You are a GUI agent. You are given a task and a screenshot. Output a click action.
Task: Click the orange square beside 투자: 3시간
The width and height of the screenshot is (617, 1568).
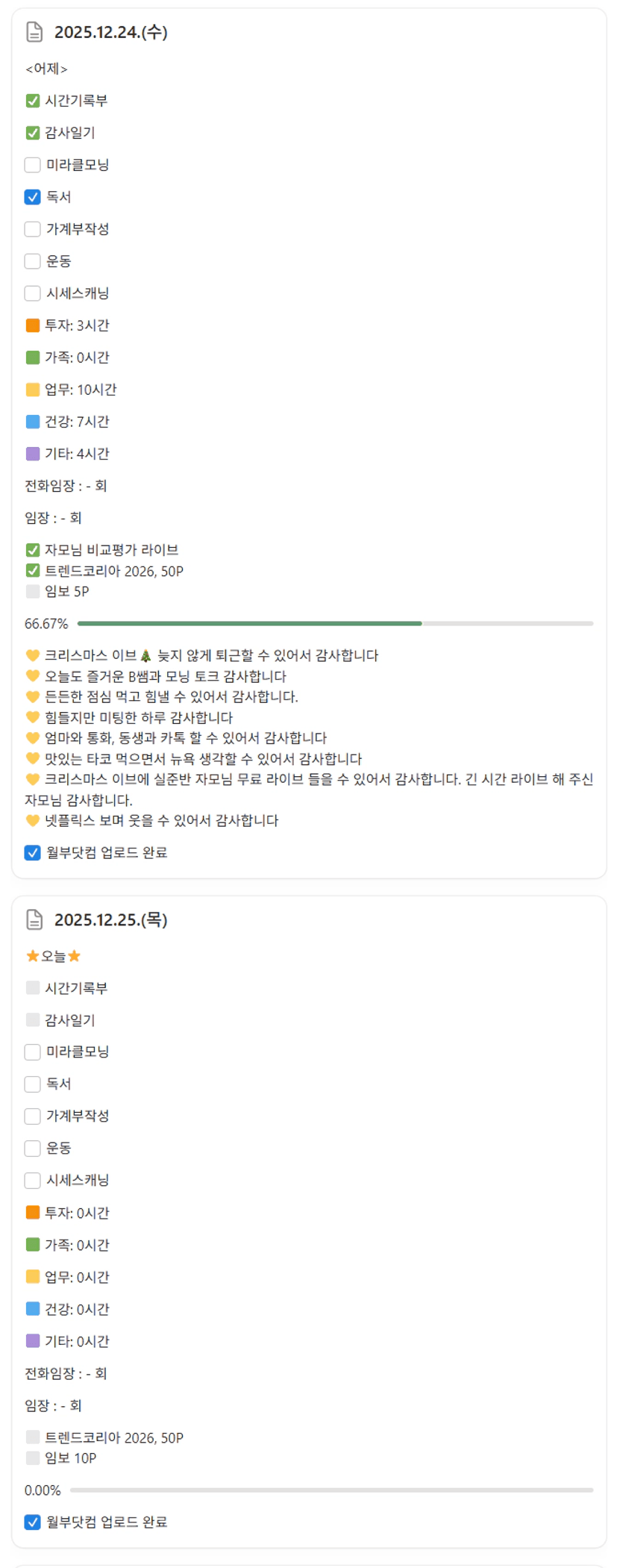pyautogui.click(x=33, y=325)
